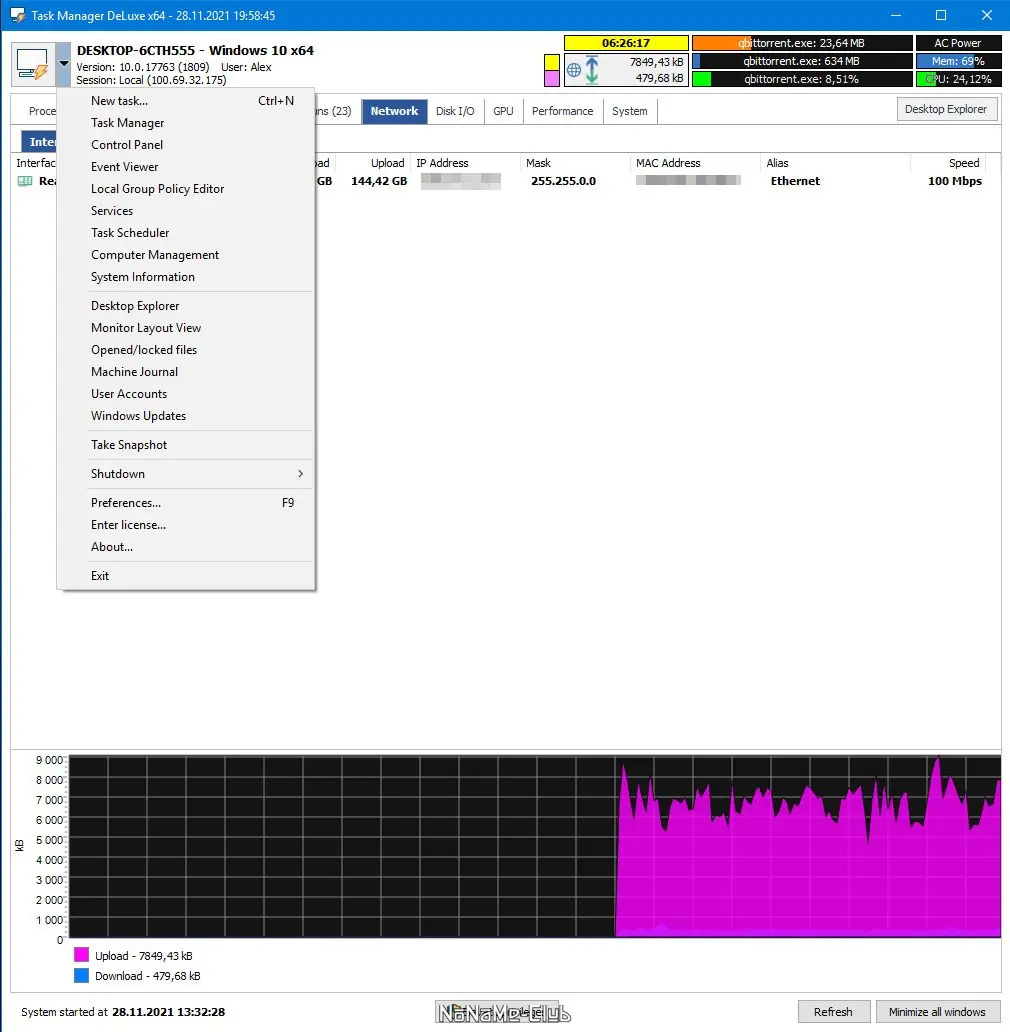Click the CPU: 24,12% indicator
Viewport: 1010px width, 1032px height.
(957, 79)
